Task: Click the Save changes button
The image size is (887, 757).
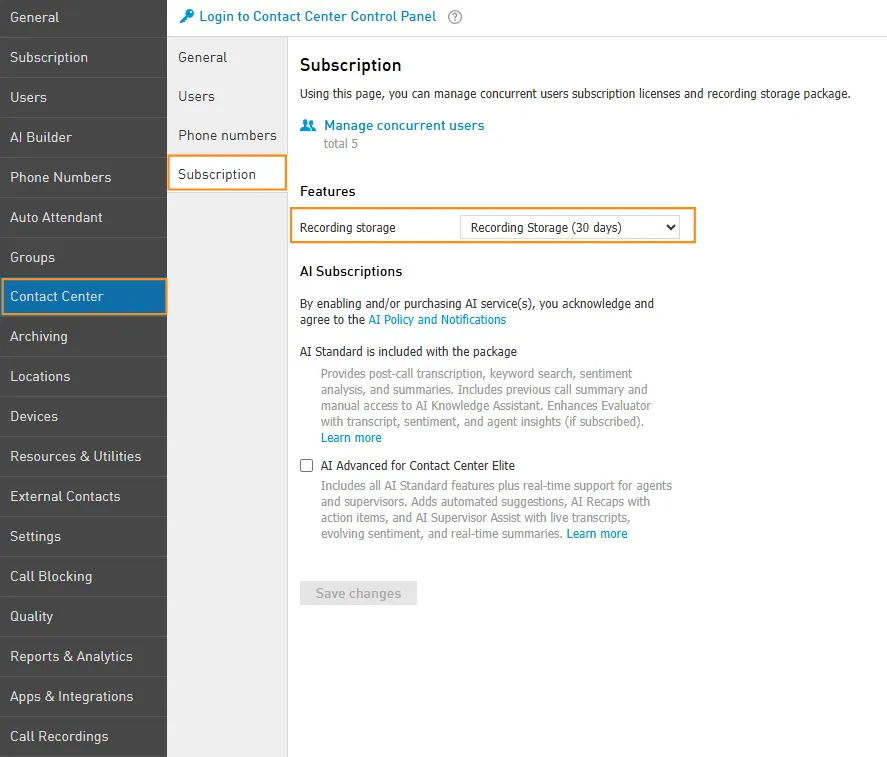Action: click(x=358, y=593)
